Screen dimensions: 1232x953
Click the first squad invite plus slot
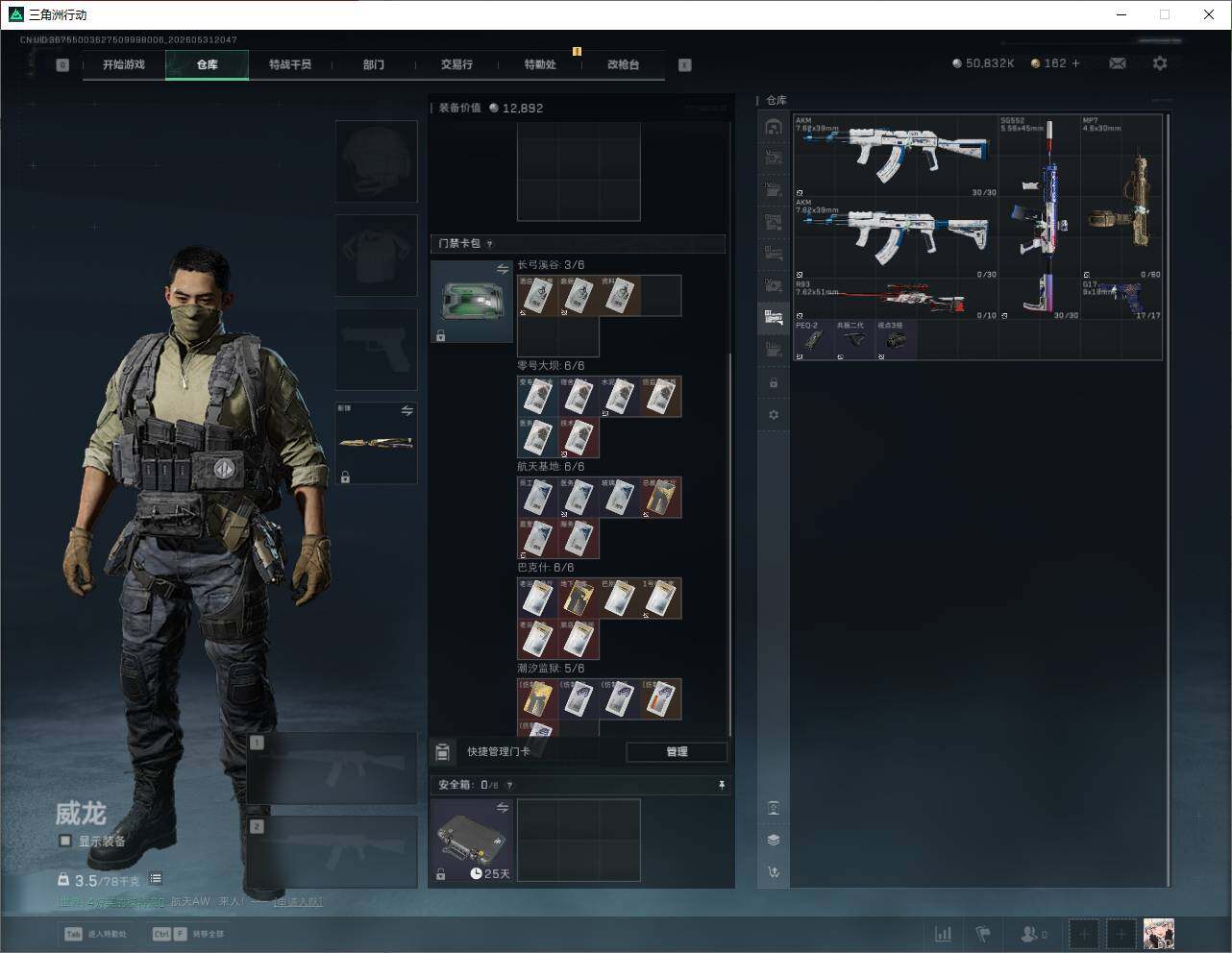pyautogui.click(x=1084, y=934)
